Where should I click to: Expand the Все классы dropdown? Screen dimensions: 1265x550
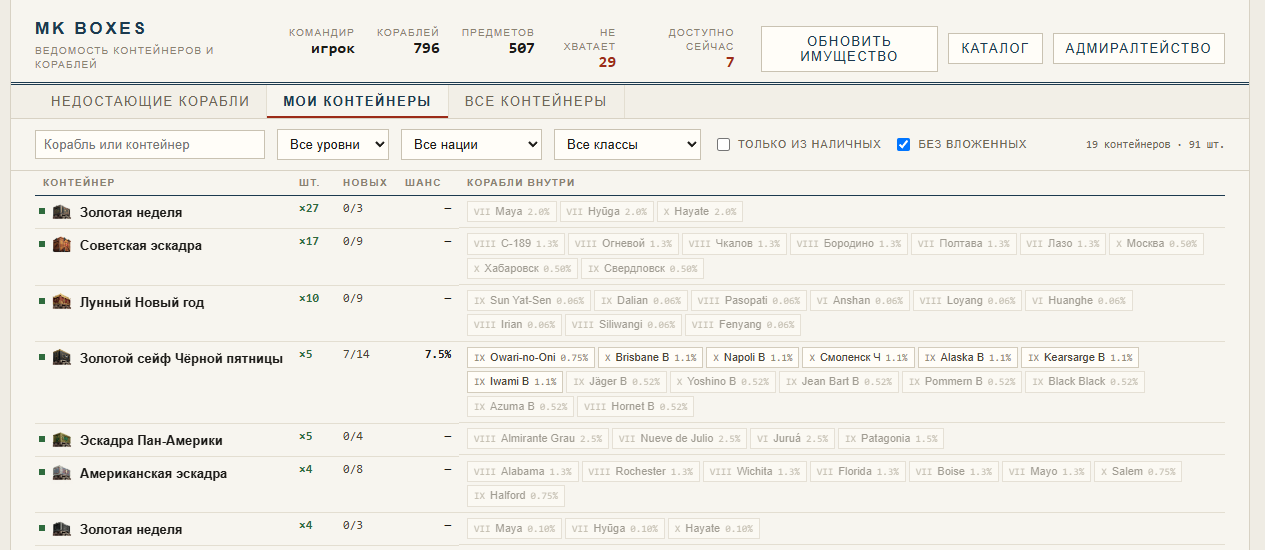(627, 144)
